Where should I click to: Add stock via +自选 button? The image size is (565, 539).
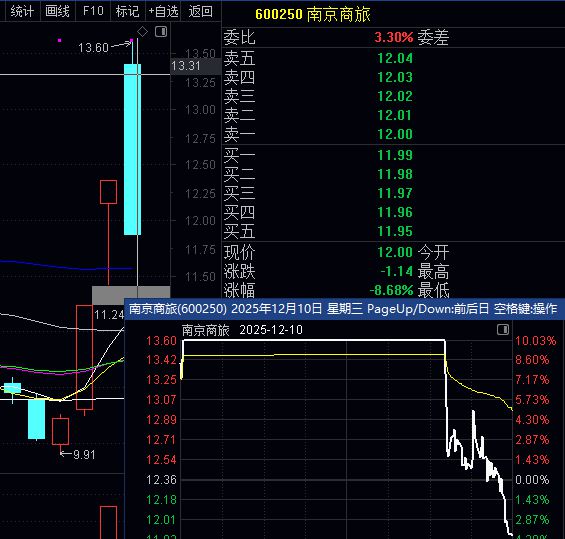[164, 11]
